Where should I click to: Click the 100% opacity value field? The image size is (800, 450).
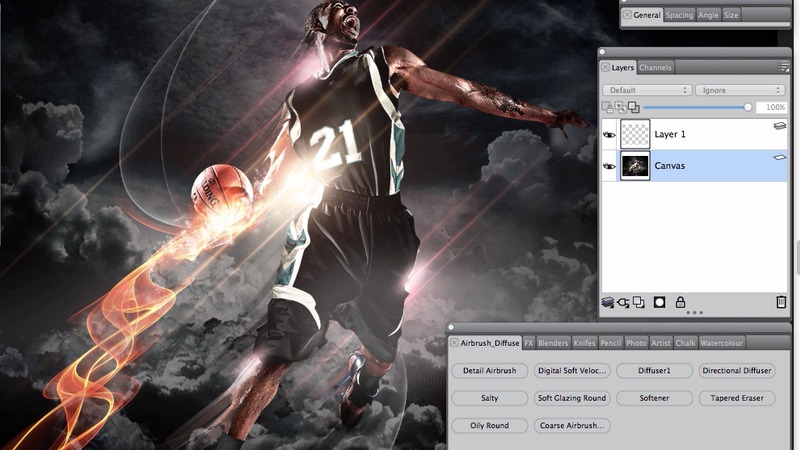click(771, 107)
